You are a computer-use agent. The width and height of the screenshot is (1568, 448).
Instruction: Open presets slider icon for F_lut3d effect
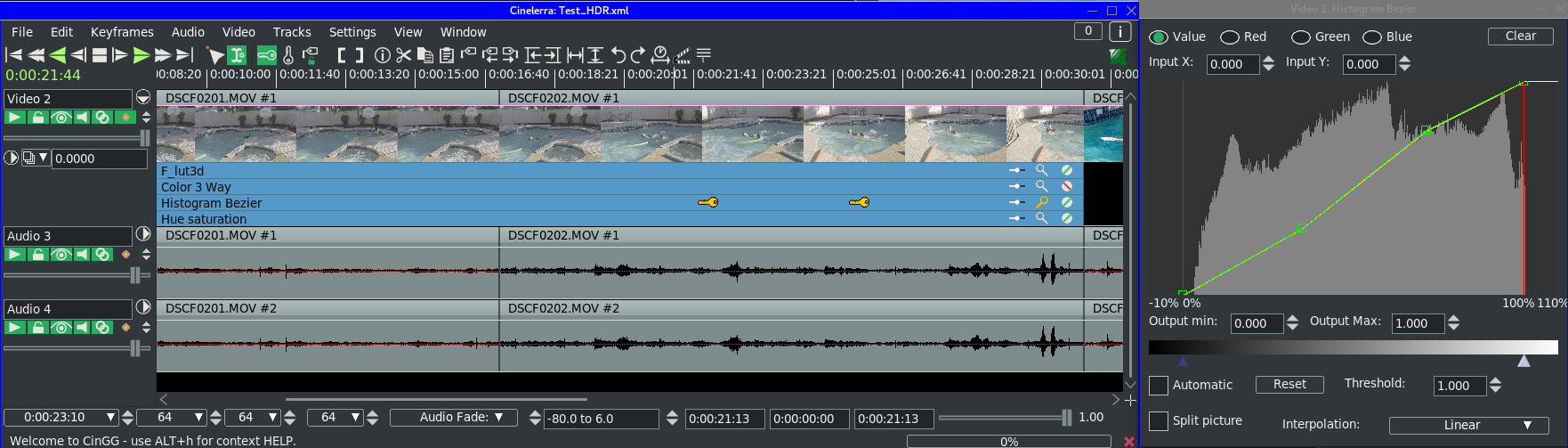point(1016,170)
